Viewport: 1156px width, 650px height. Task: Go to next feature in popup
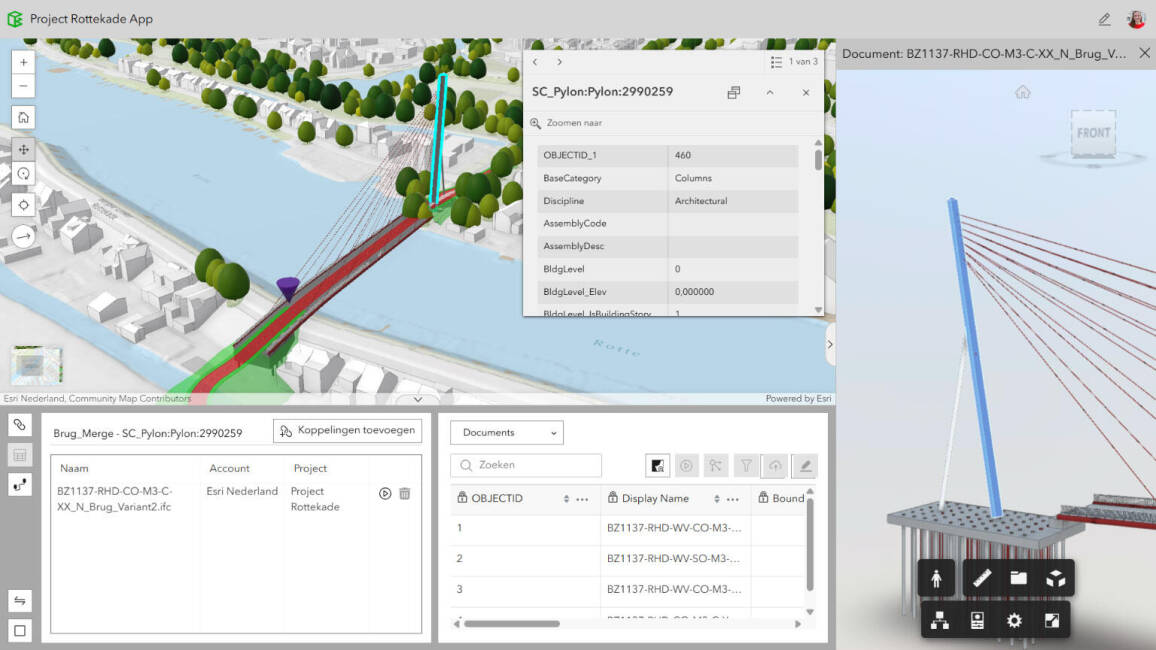tap(559, 62)
